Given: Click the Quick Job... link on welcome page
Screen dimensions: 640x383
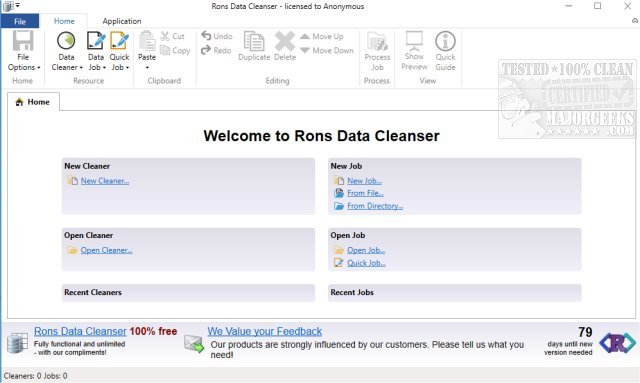Looking at the screenshot, I should 366,263.
